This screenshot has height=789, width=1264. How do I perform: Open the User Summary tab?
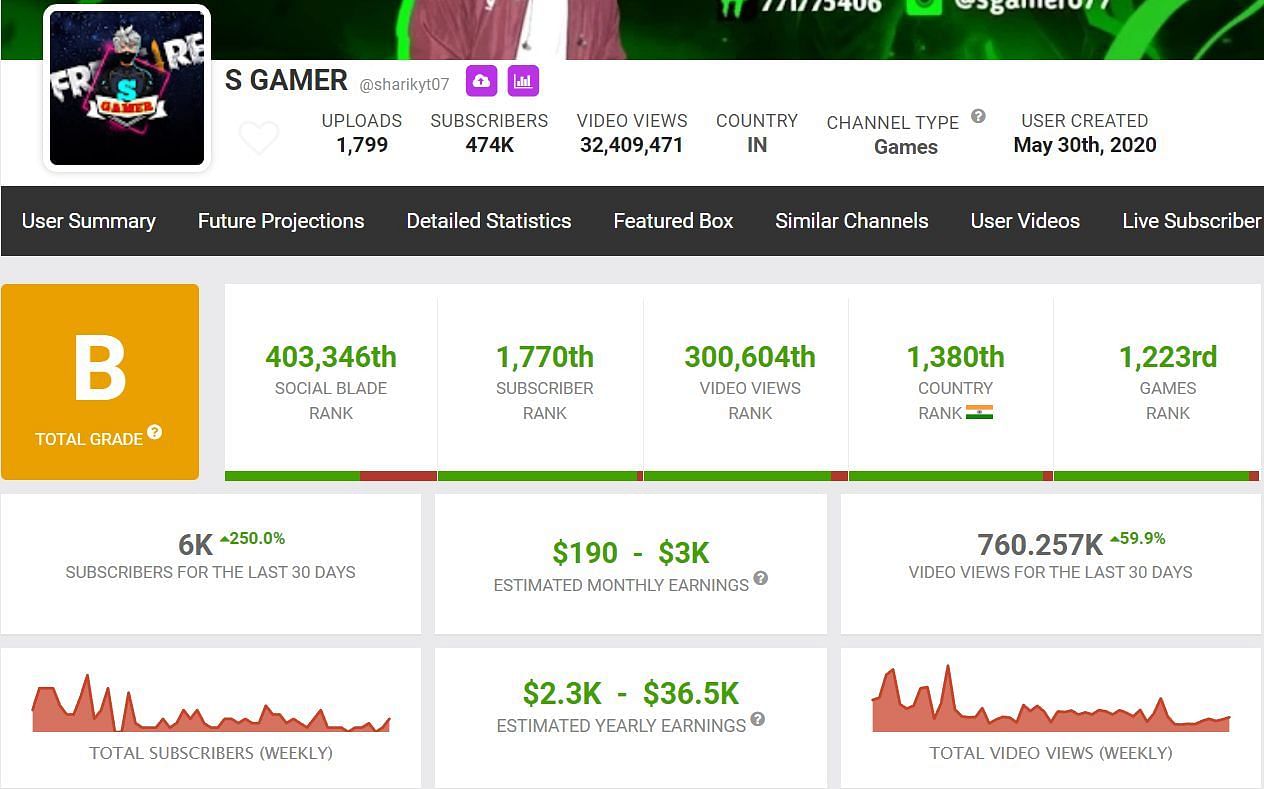pos(89,221)
